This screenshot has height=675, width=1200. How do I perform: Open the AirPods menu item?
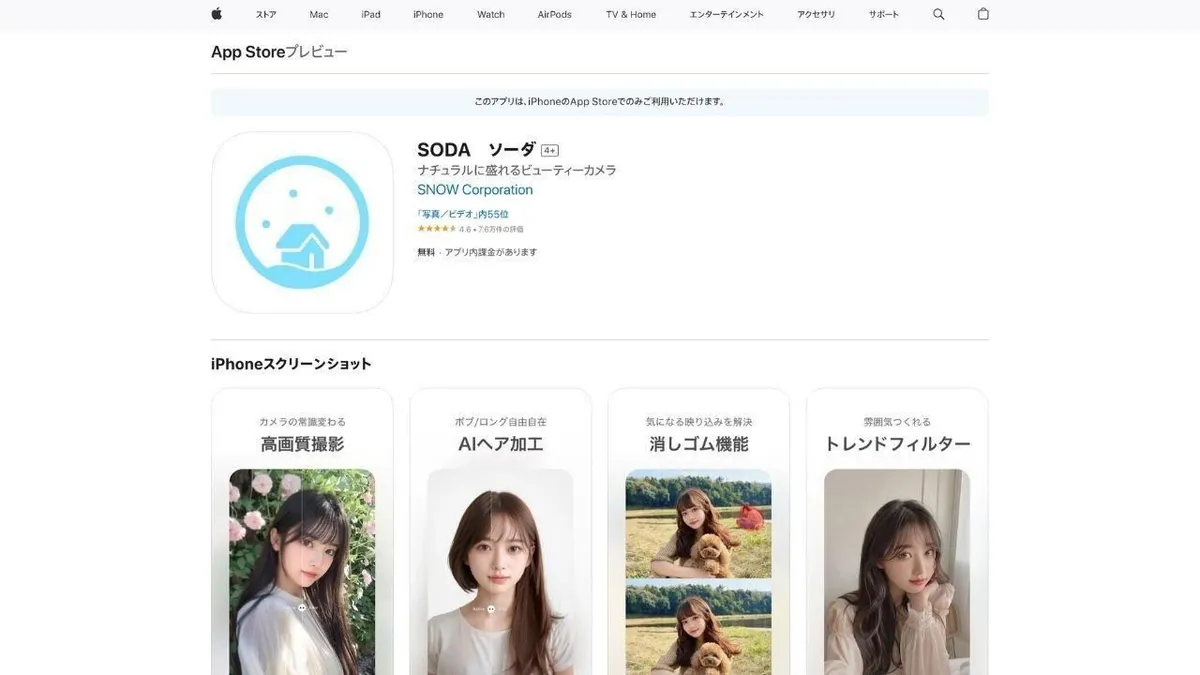tap(555, 15)
